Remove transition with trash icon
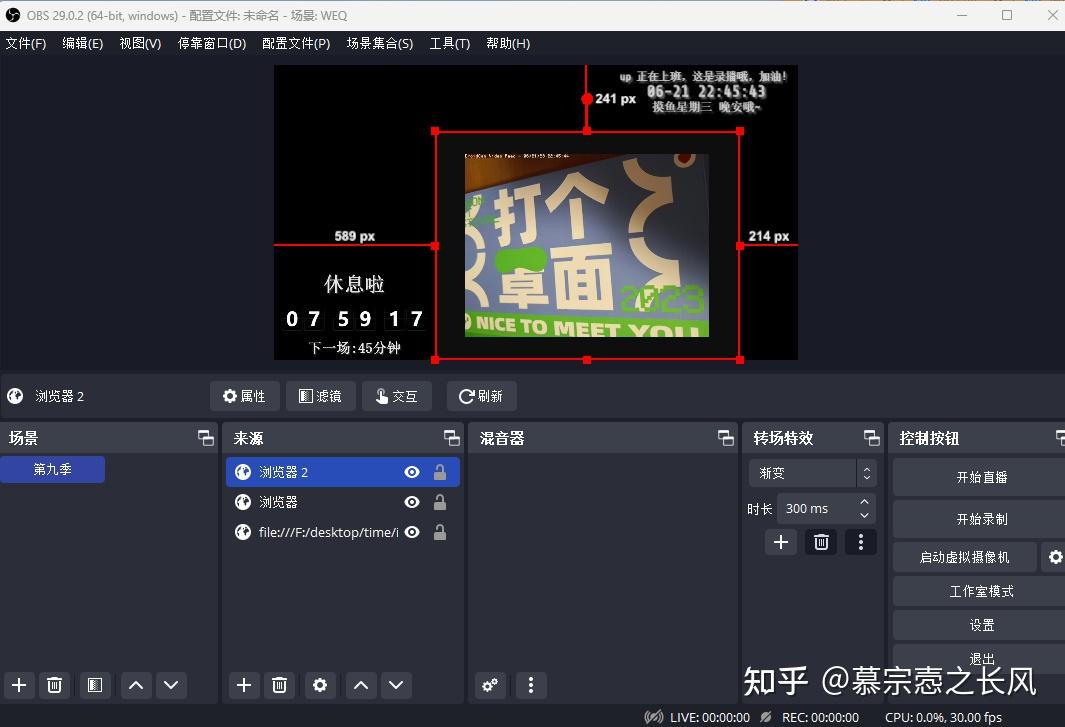This screenshot has height=727, width=1065. point(821,542)
